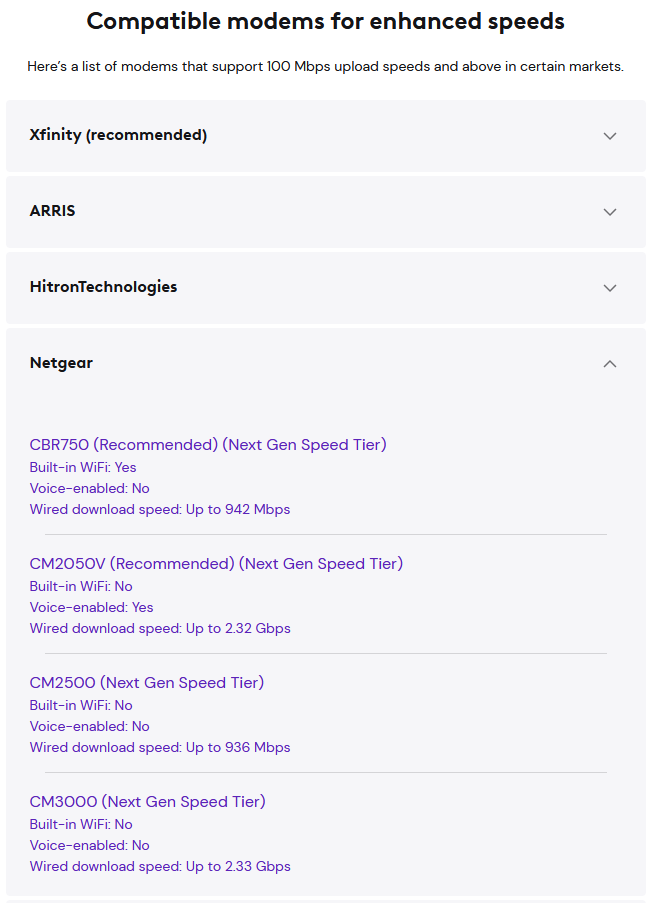Expand the Xfinity (recommended) chevron
This screenshot has width=651, height=903.
pos(610,136)
